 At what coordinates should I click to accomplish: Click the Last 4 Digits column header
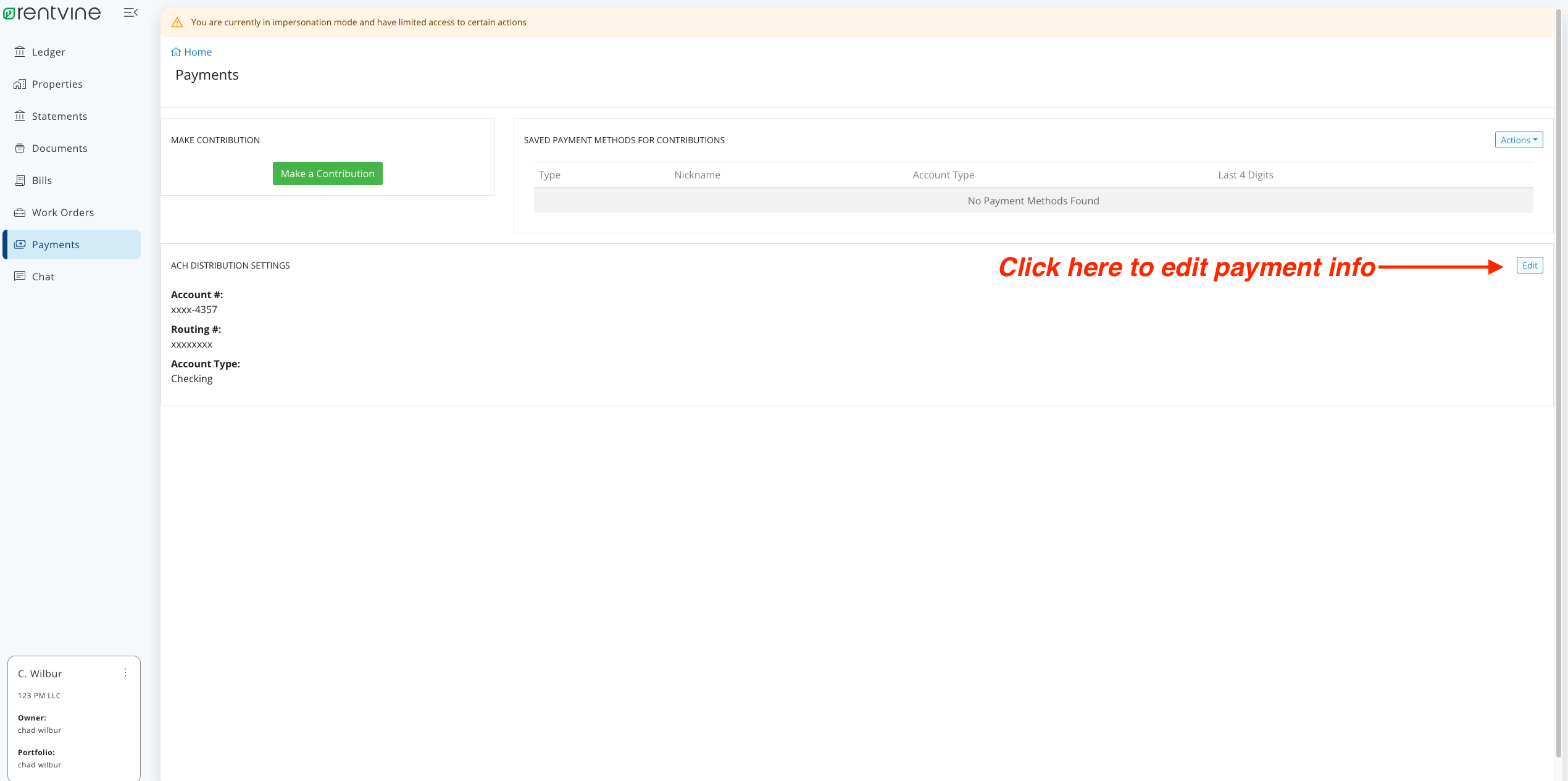(x=1246, y=175)
